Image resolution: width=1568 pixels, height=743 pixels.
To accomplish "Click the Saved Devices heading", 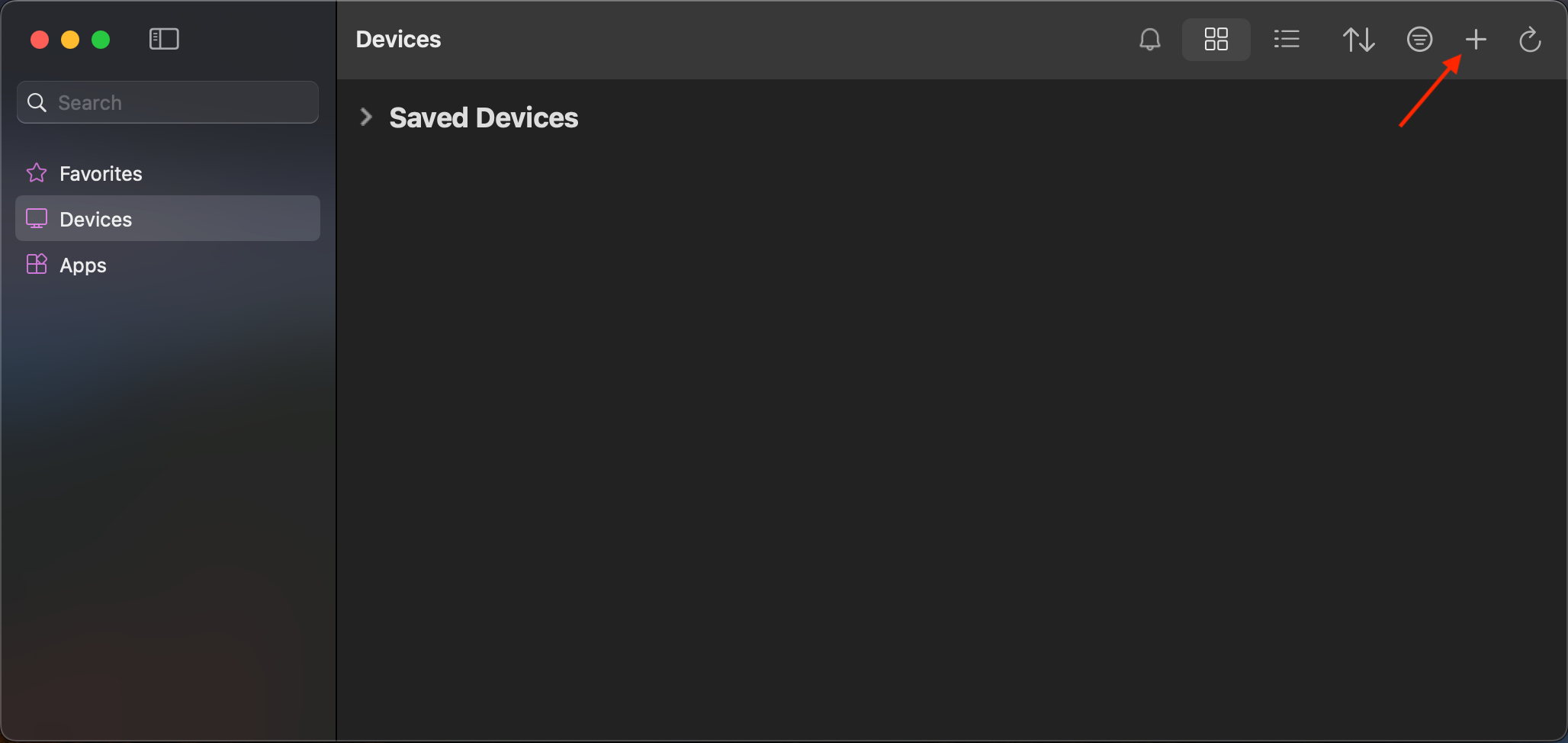I will point(484,118).
